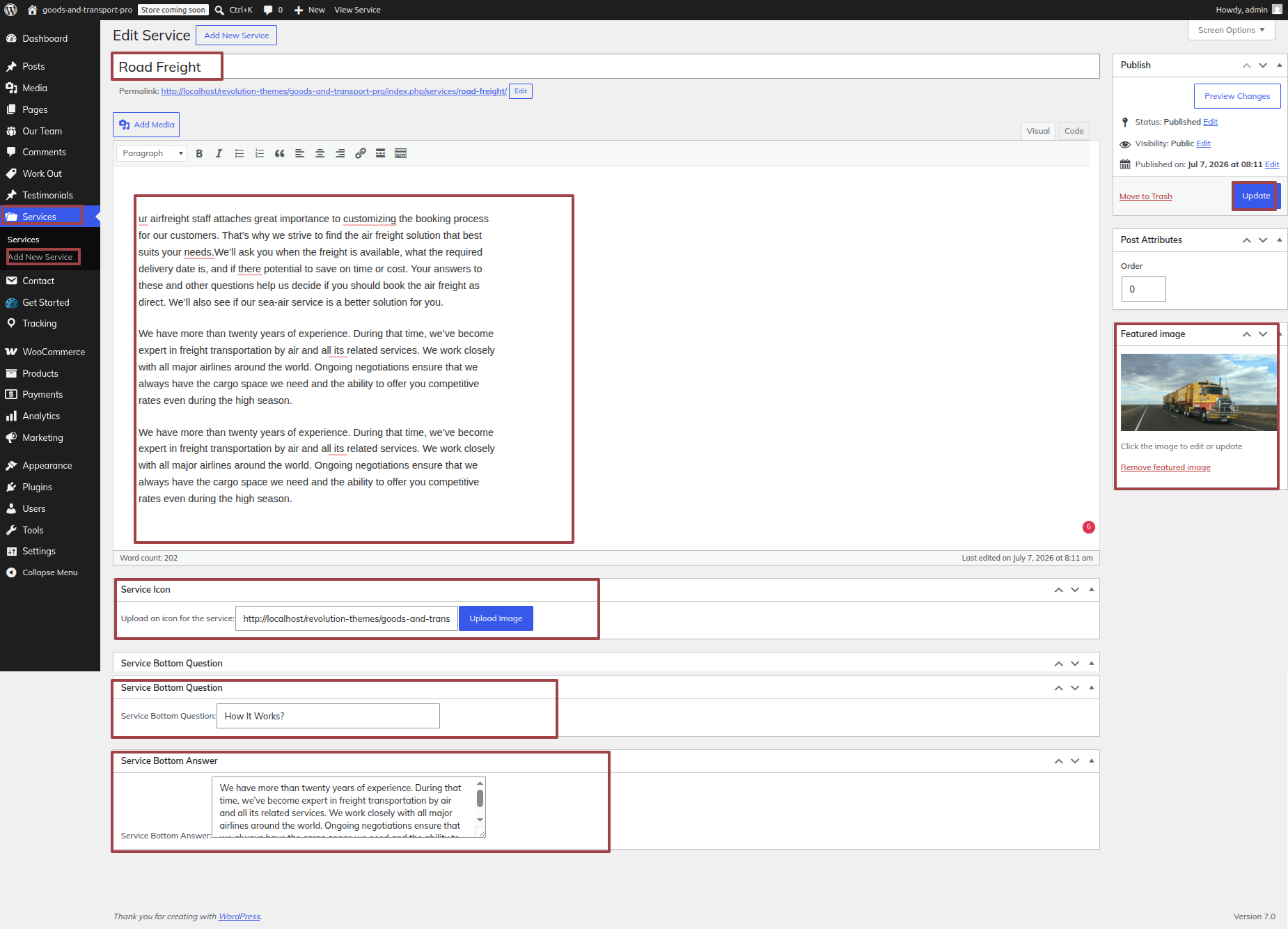Screen dimensions: 1288x929
Task: Insert or edit link icon
Action: coord(360,153)
